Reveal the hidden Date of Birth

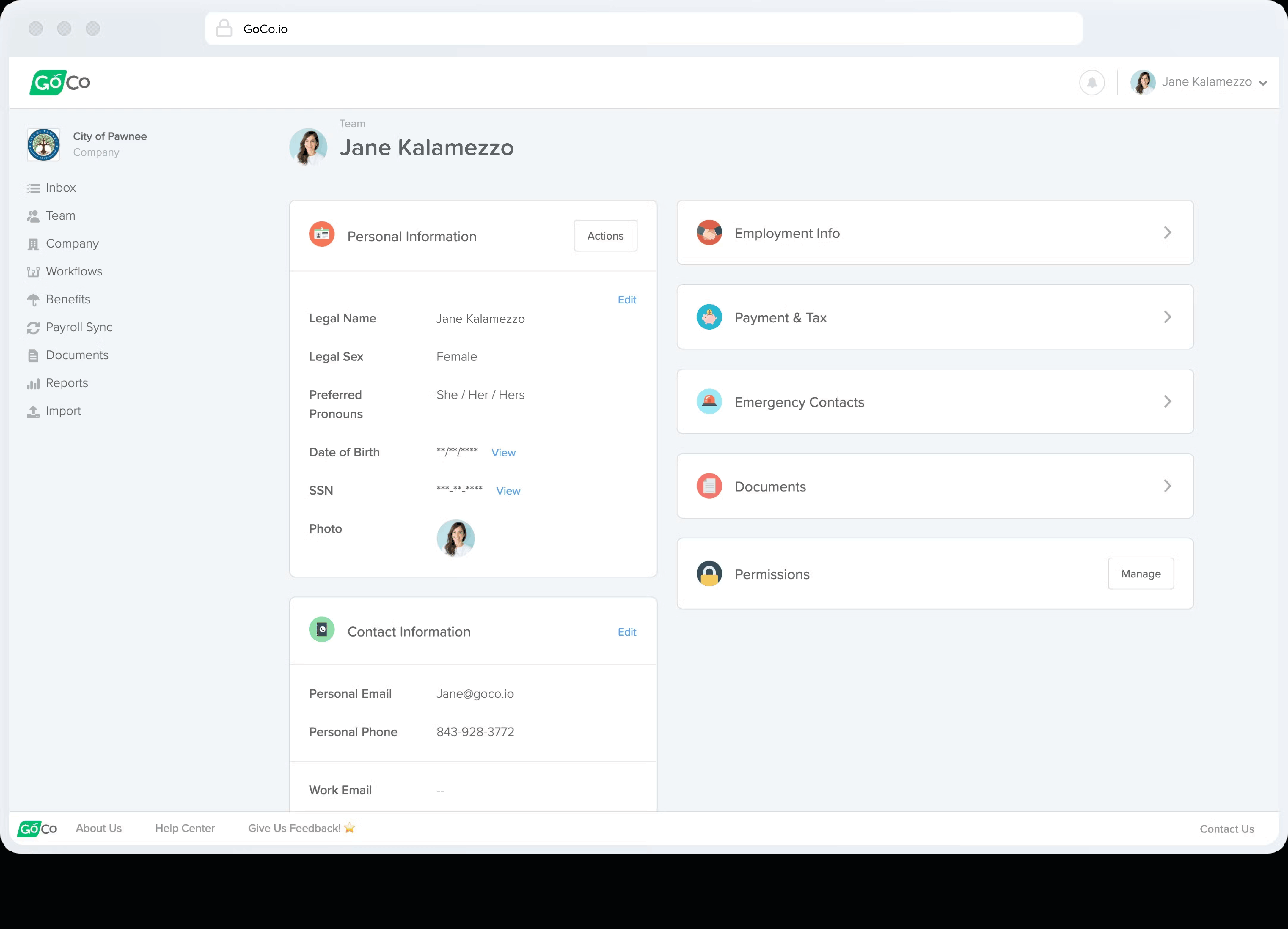tap(503, 453)
